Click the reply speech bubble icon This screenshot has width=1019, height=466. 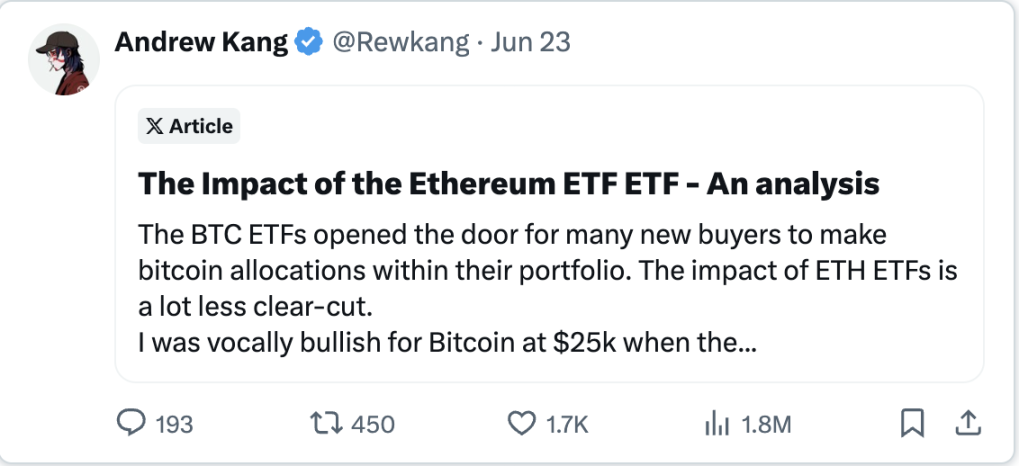pos(132,424)
